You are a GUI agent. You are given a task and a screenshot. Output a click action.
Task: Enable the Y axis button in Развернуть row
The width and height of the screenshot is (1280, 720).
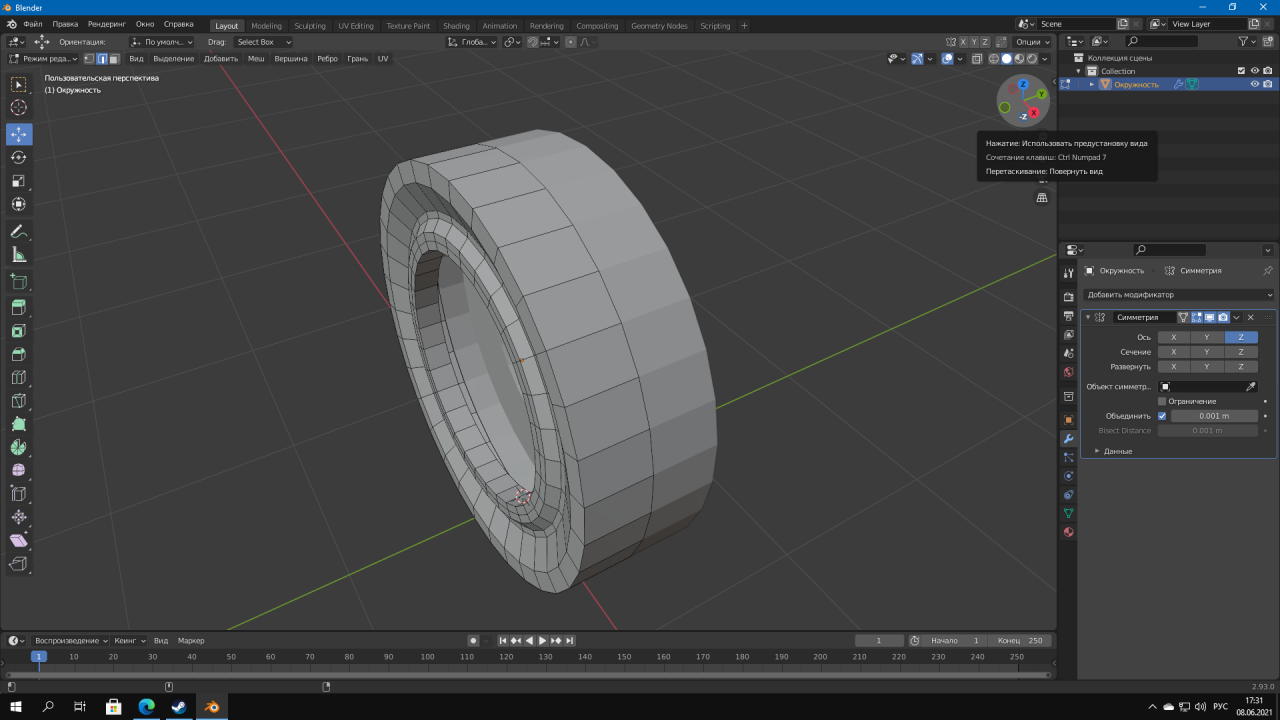1207,367
